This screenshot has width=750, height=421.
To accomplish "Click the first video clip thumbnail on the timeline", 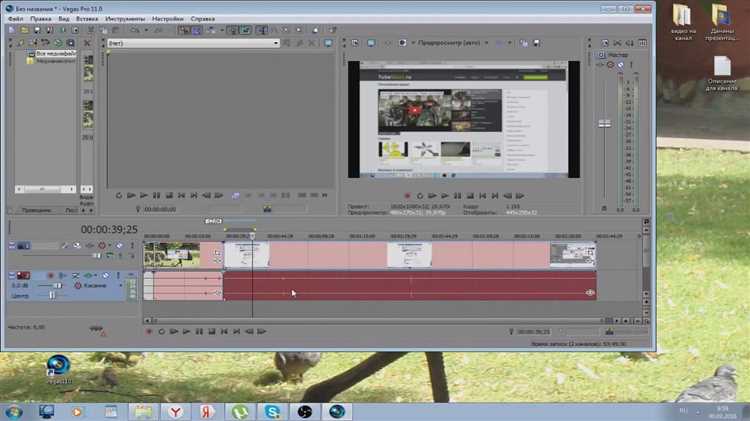I will tap(171, 255).
